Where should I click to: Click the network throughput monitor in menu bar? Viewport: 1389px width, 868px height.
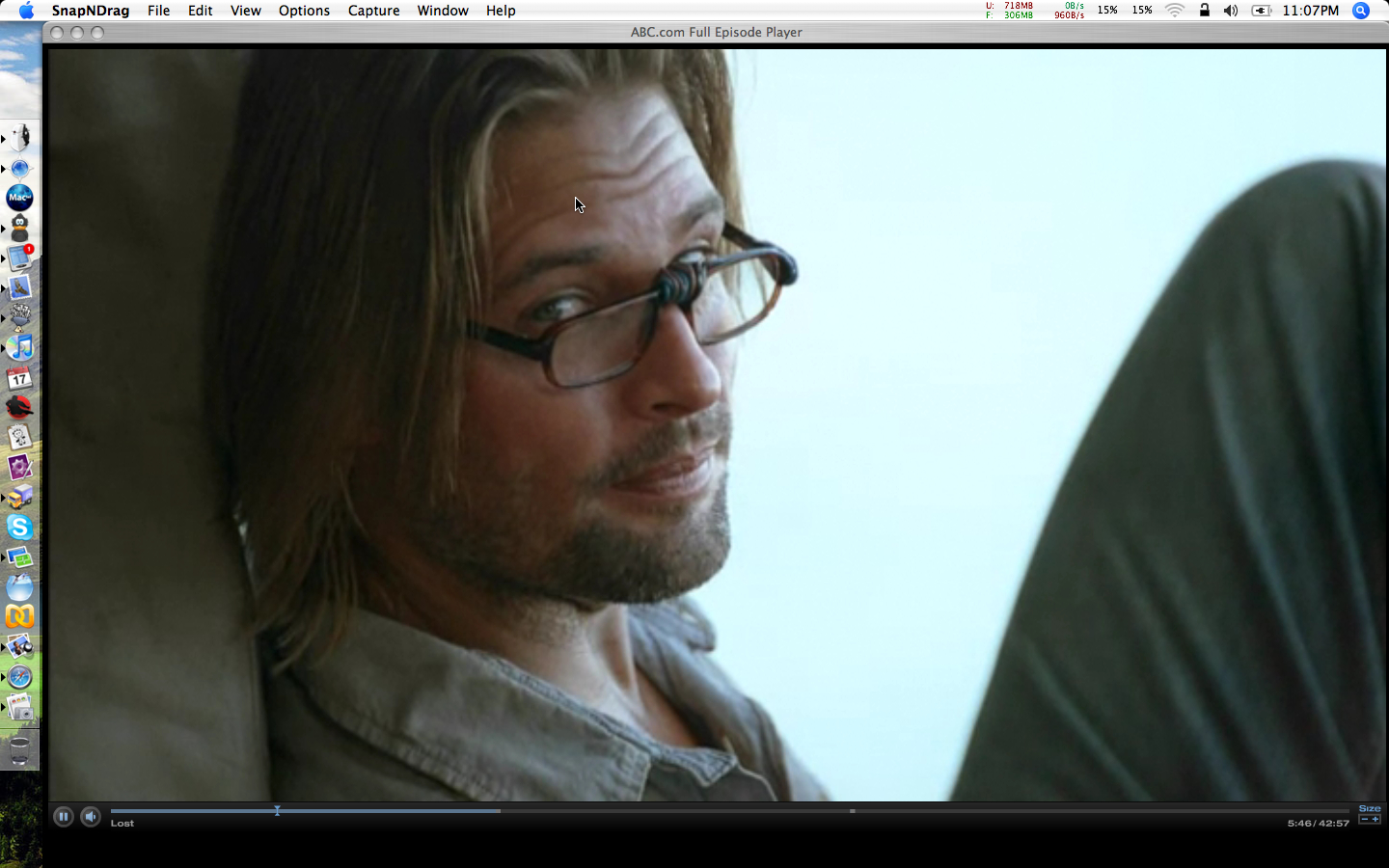(1070, 11)
